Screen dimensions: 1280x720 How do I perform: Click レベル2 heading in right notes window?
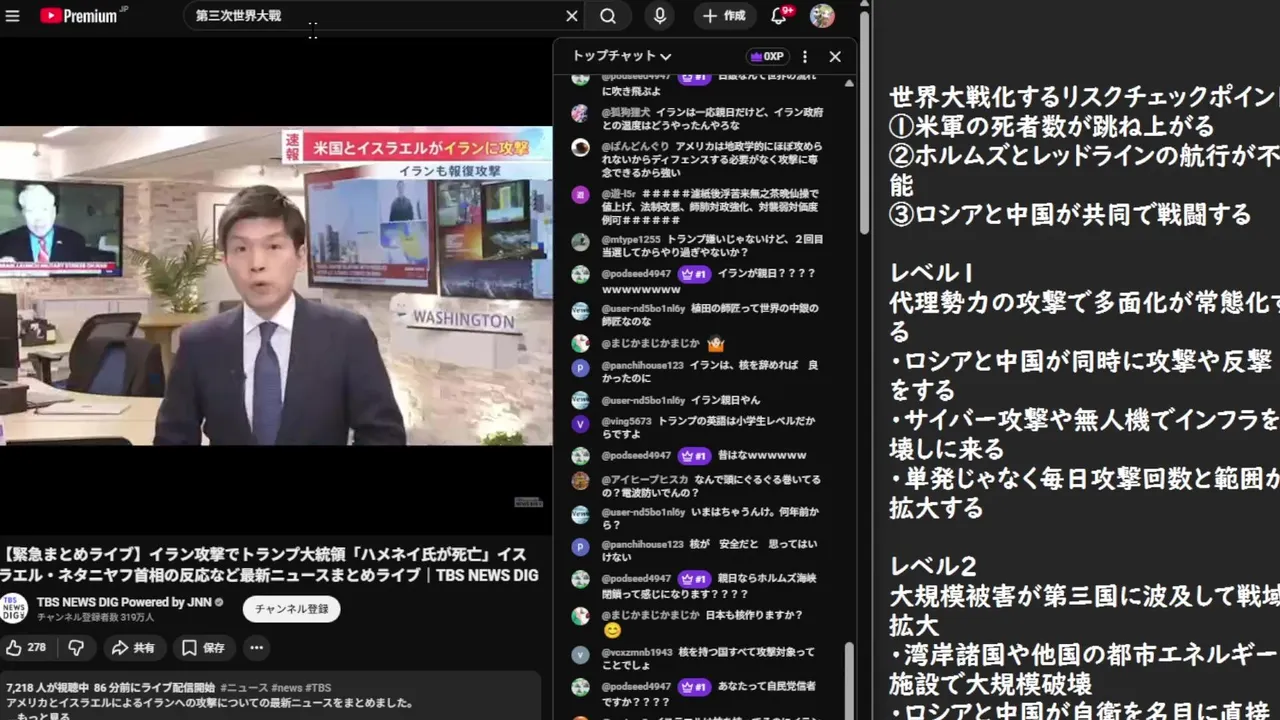click(x=933, y=567)
